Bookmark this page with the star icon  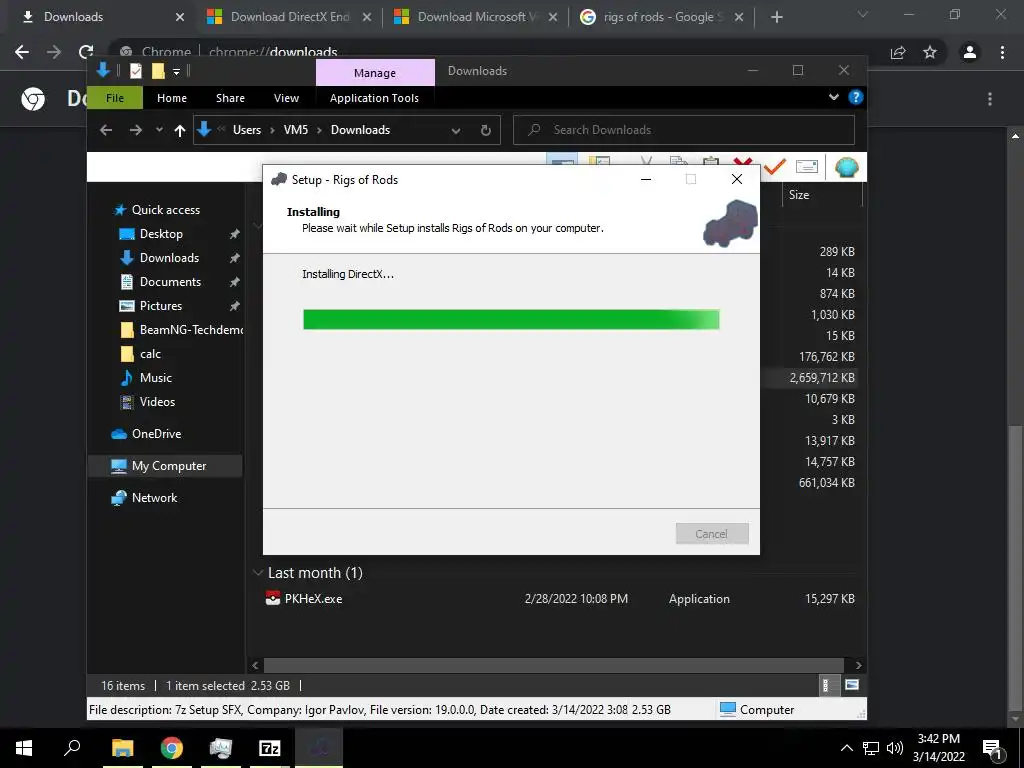(x=930, y=52)
